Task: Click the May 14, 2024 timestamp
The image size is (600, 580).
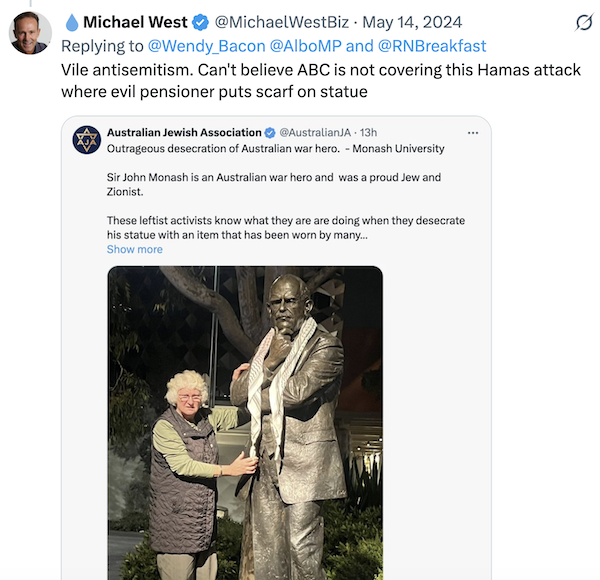Action: [412, 22]
